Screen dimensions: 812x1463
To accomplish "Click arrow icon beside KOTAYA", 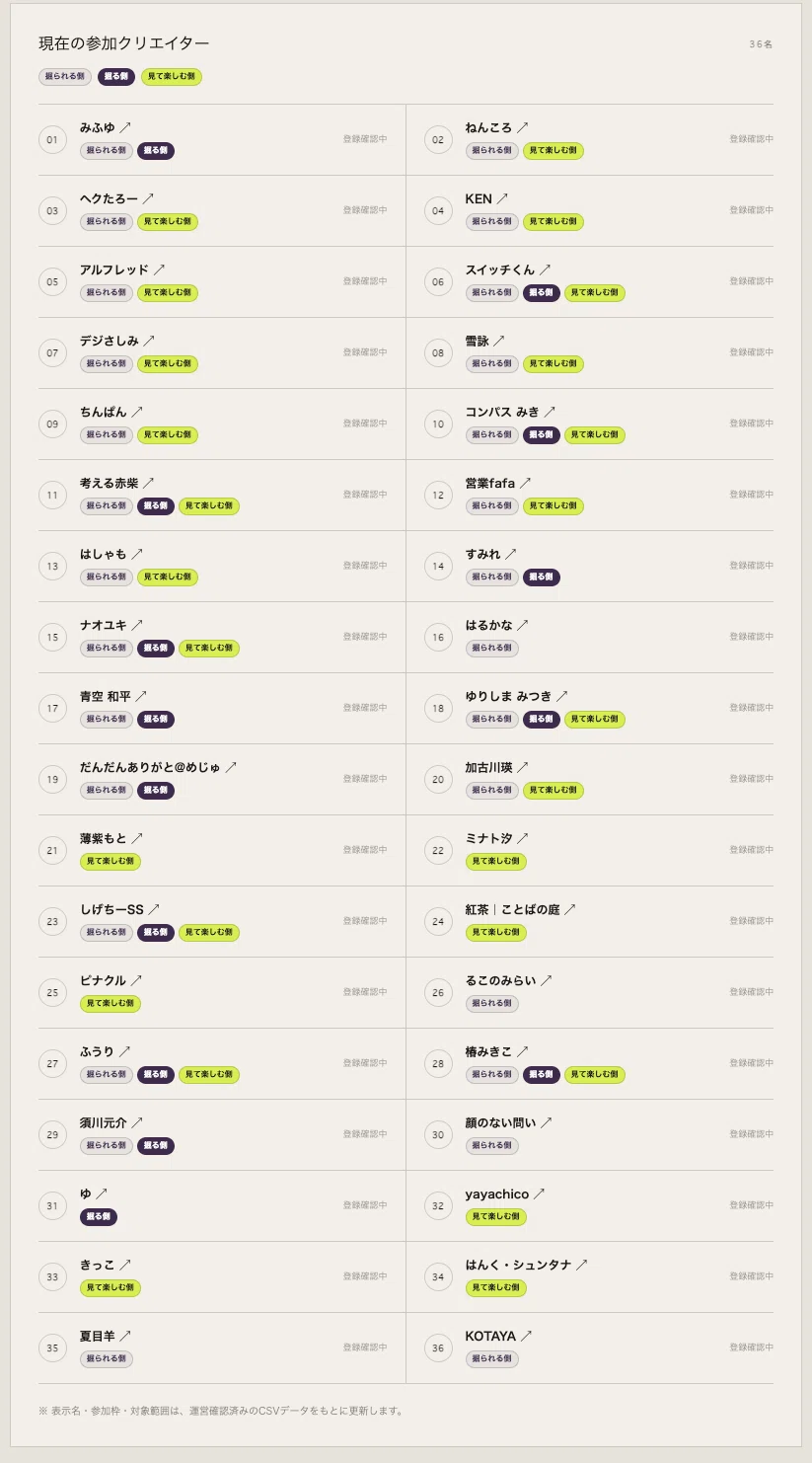I will point(526,1336).
